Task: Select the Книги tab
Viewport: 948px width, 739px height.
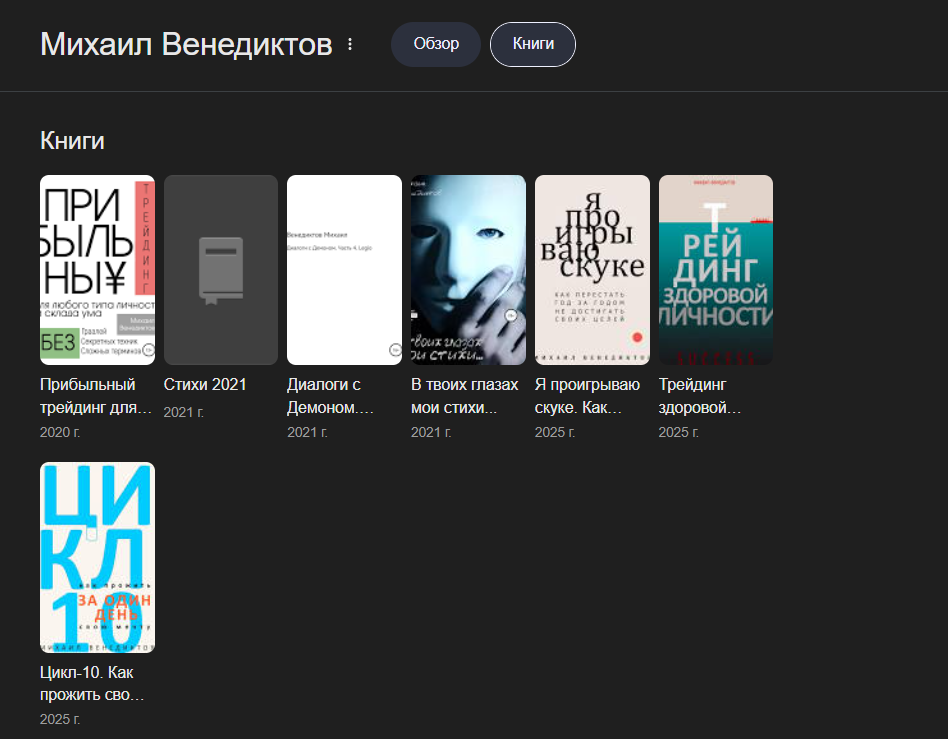Action: coord(532,44)
